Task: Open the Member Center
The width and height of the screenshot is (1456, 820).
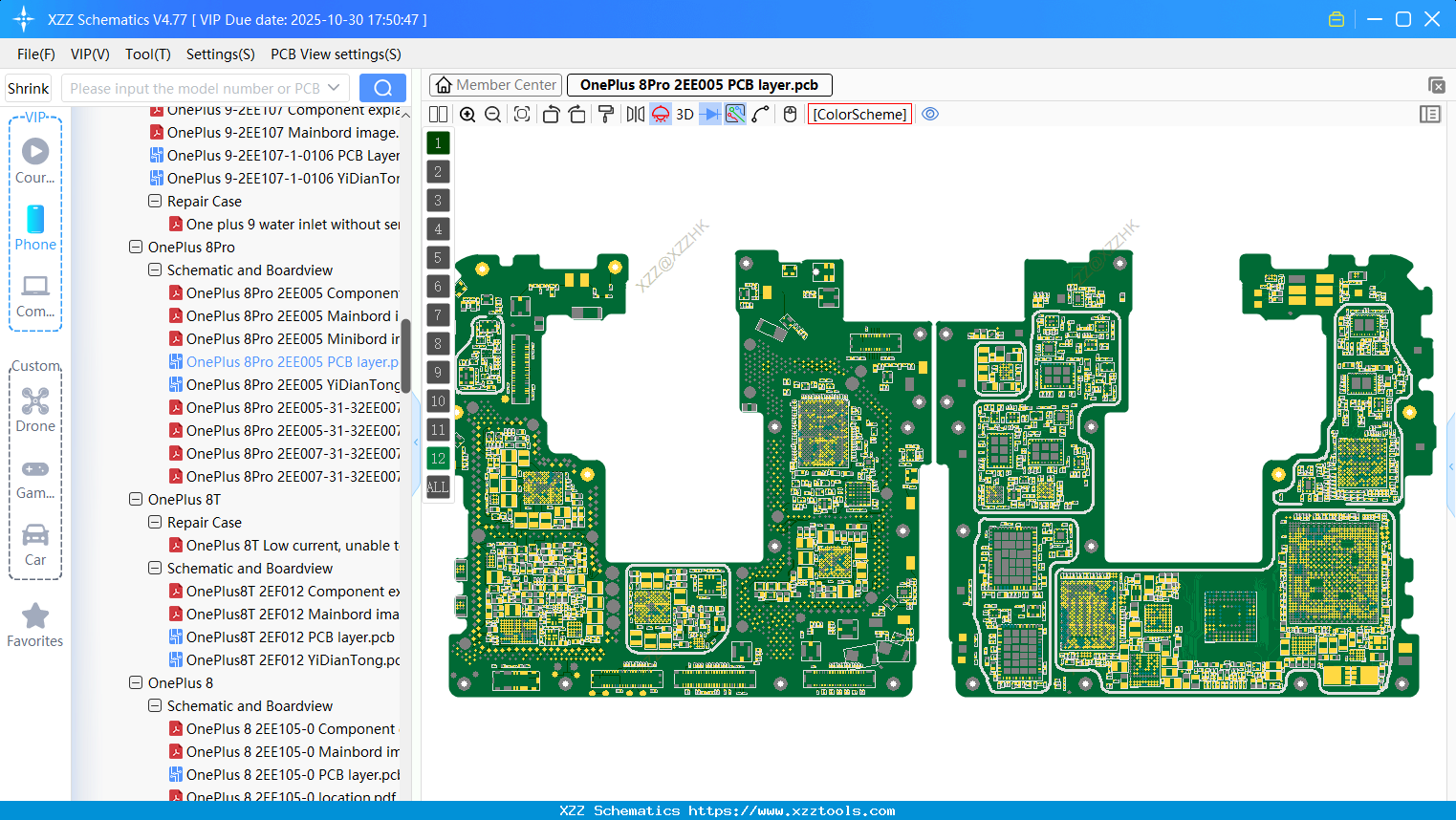Action: (495, 84)
